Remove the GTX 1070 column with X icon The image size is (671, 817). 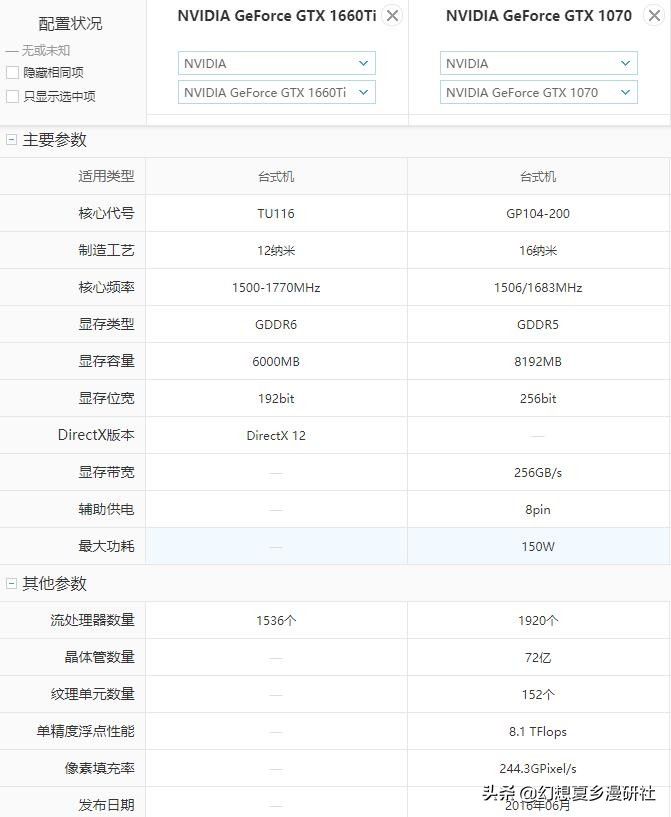(x=654, y=16)
